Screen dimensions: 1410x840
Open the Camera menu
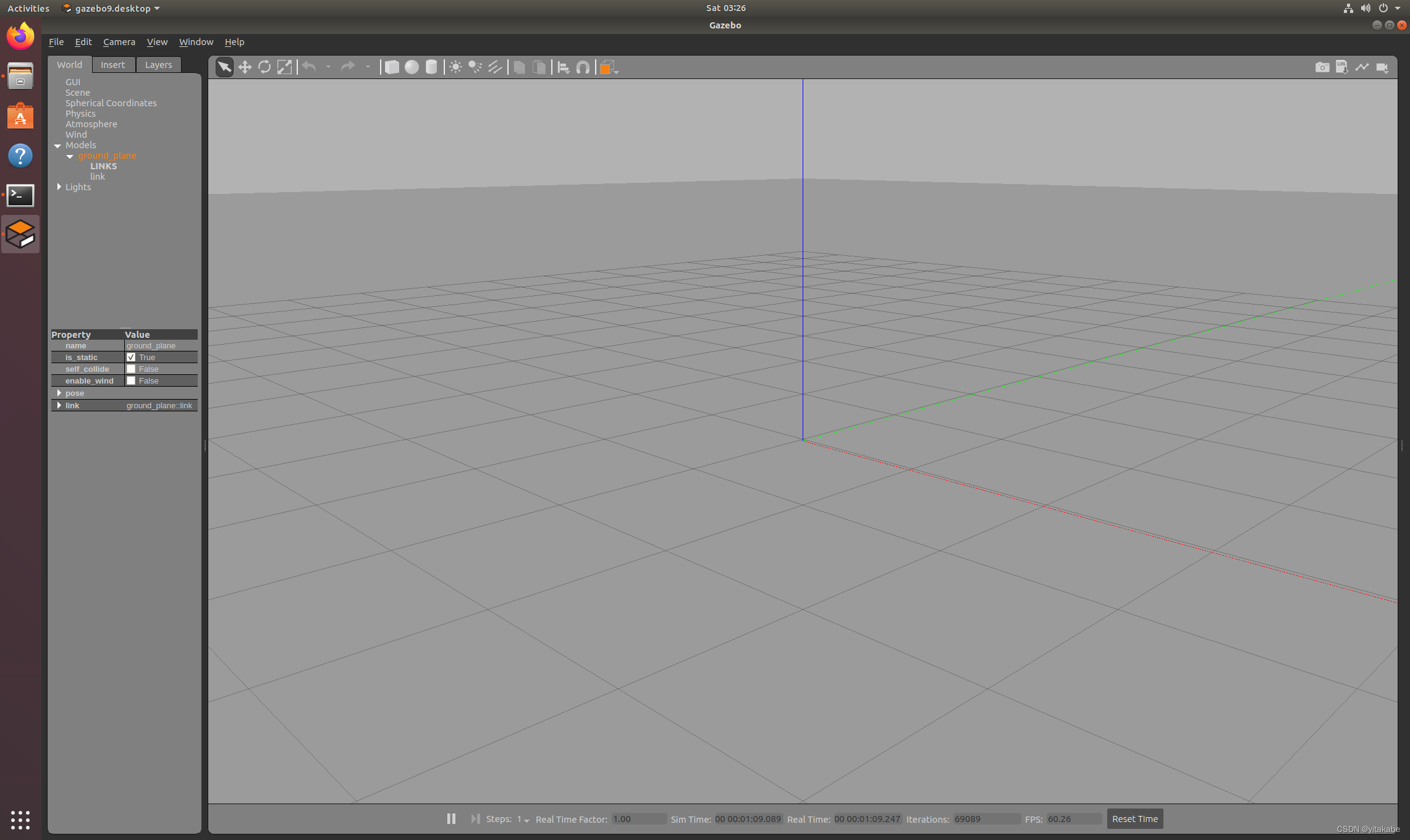[x=119, y=42]
